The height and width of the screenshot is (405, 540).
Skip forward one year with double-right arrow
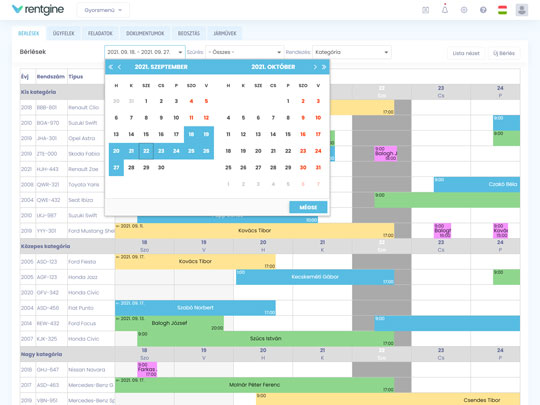324,67
